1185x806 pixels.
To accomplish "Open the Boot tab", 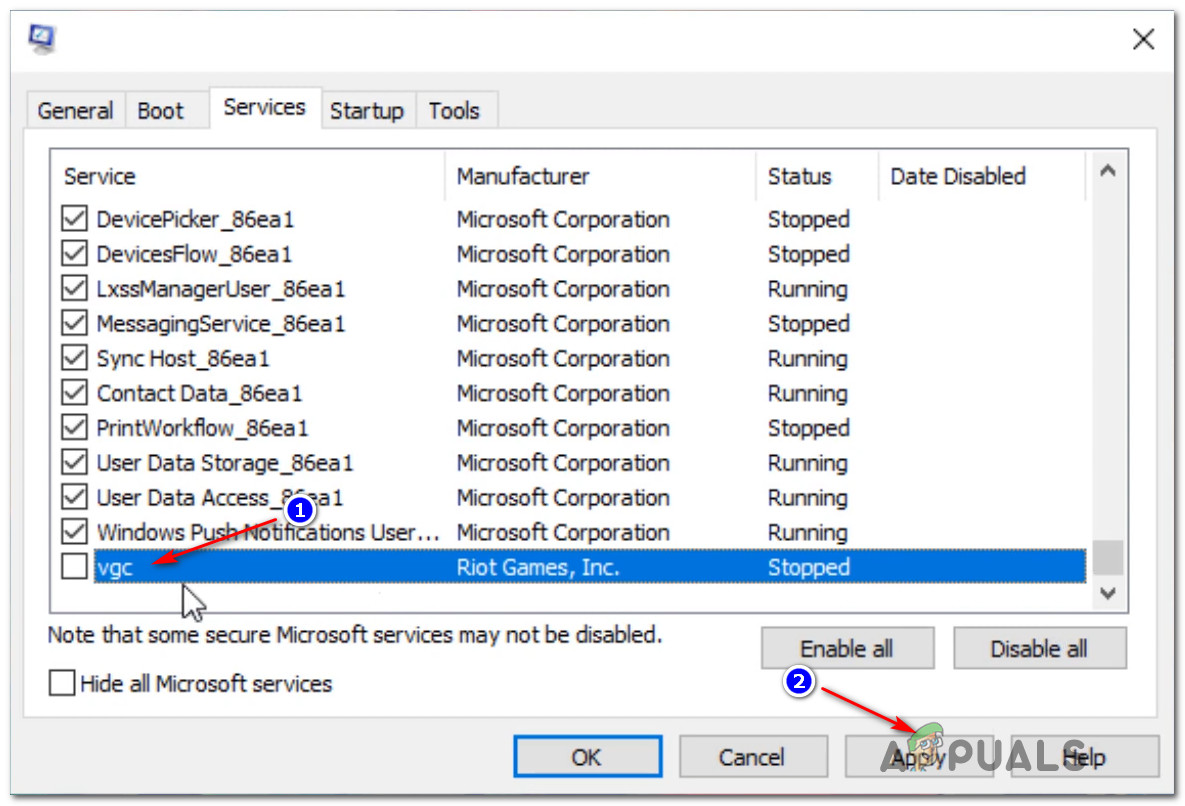I will coord(158,110).
